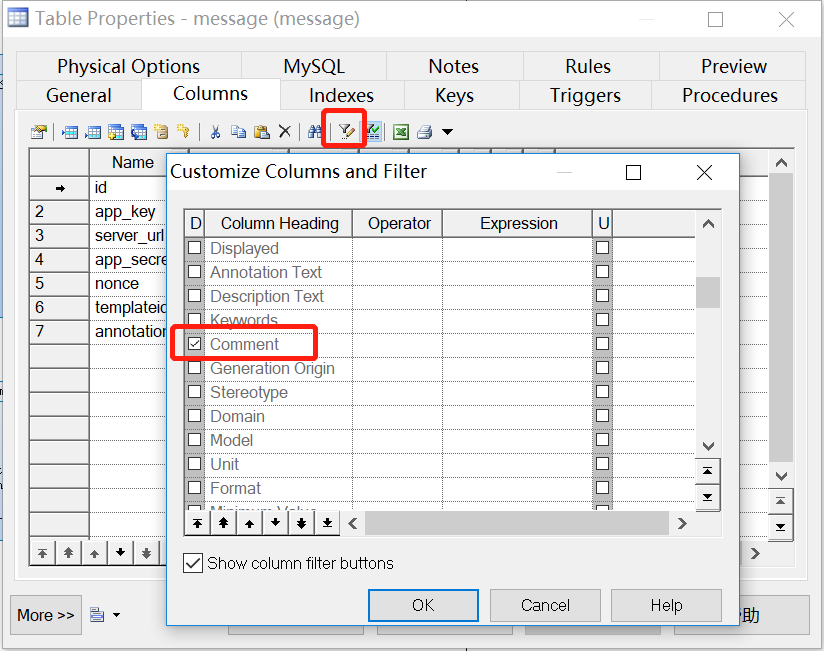Uncheck Show column filter buttons
This screenshot has width=824, height=651.
pyautogui.click(x=193, y=563)
